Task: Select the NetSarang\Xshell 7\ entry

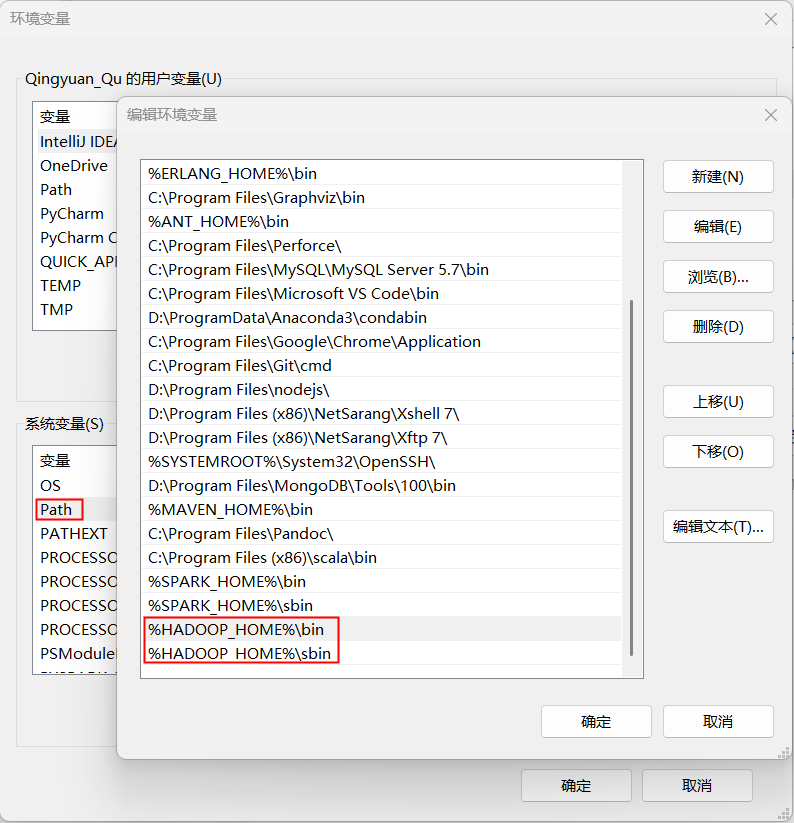Action: coord(381,414)
